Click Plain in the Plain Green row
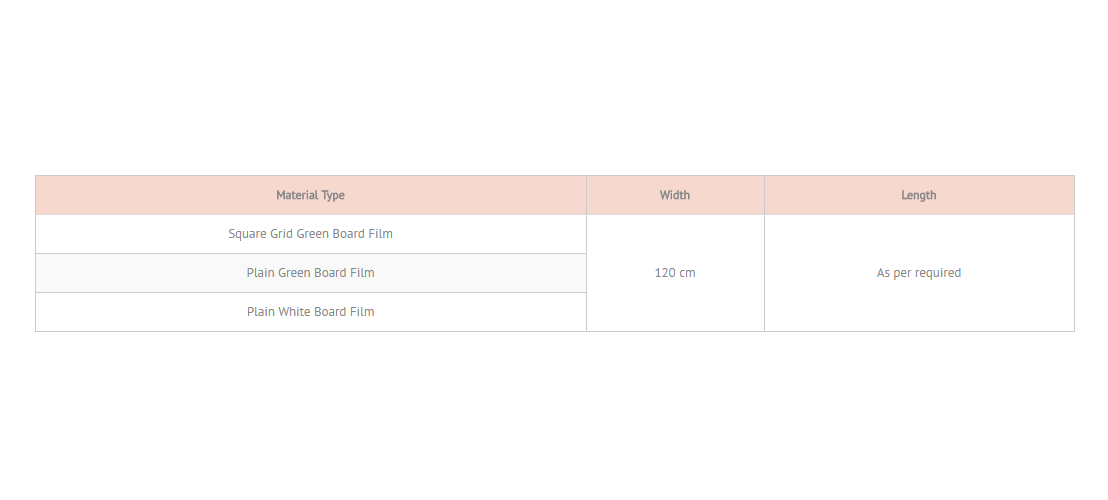Screen dimensions: 1108x500 (260, 273)
